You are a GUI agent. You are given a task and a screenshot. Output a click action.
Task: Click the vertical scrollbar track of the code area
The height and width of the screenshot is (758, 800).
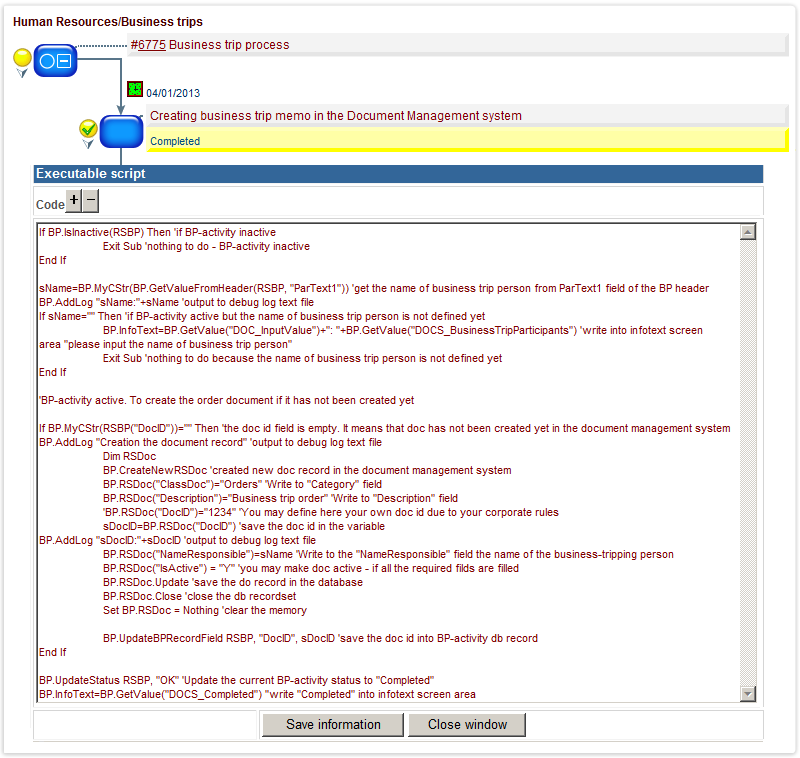[x=747, y=463]
